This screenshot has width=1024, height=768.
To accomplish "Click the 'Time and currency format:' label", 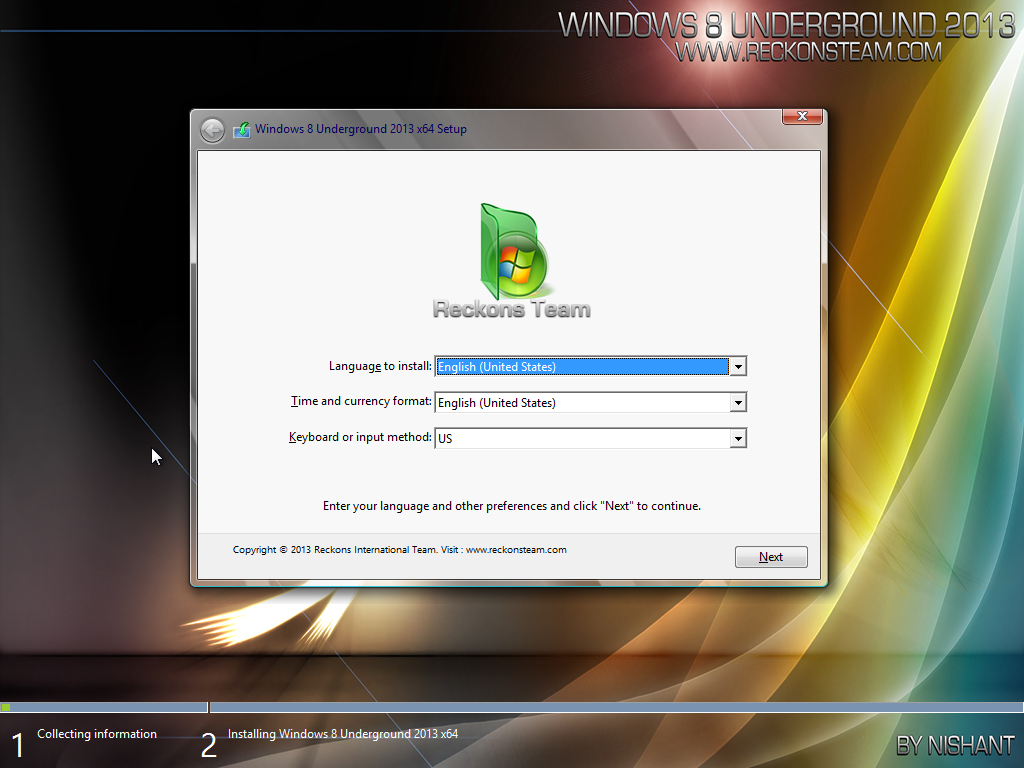I will pyautogui.click(x=361, y=401).
